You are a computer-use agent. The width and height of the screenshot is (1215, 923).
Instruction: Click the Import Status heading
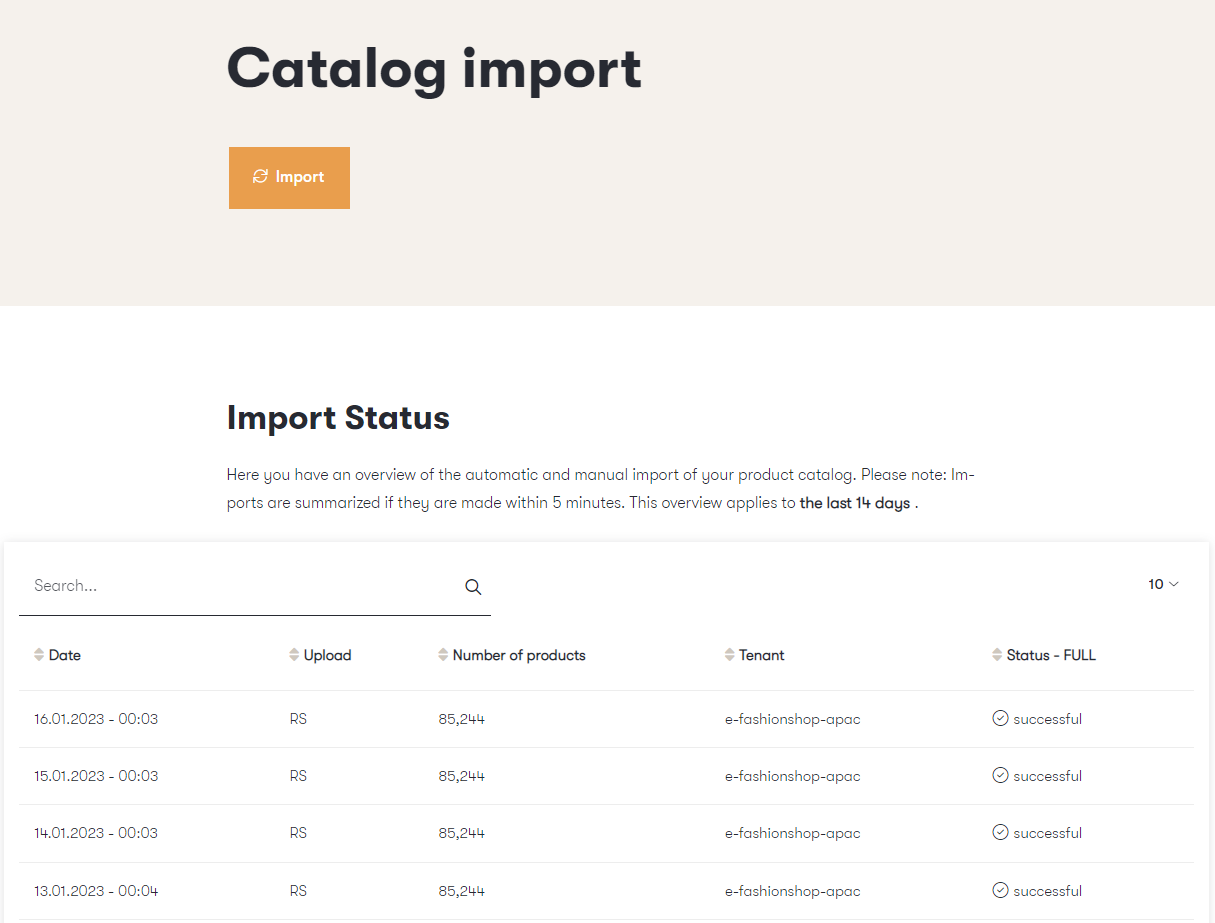[338, 418]
